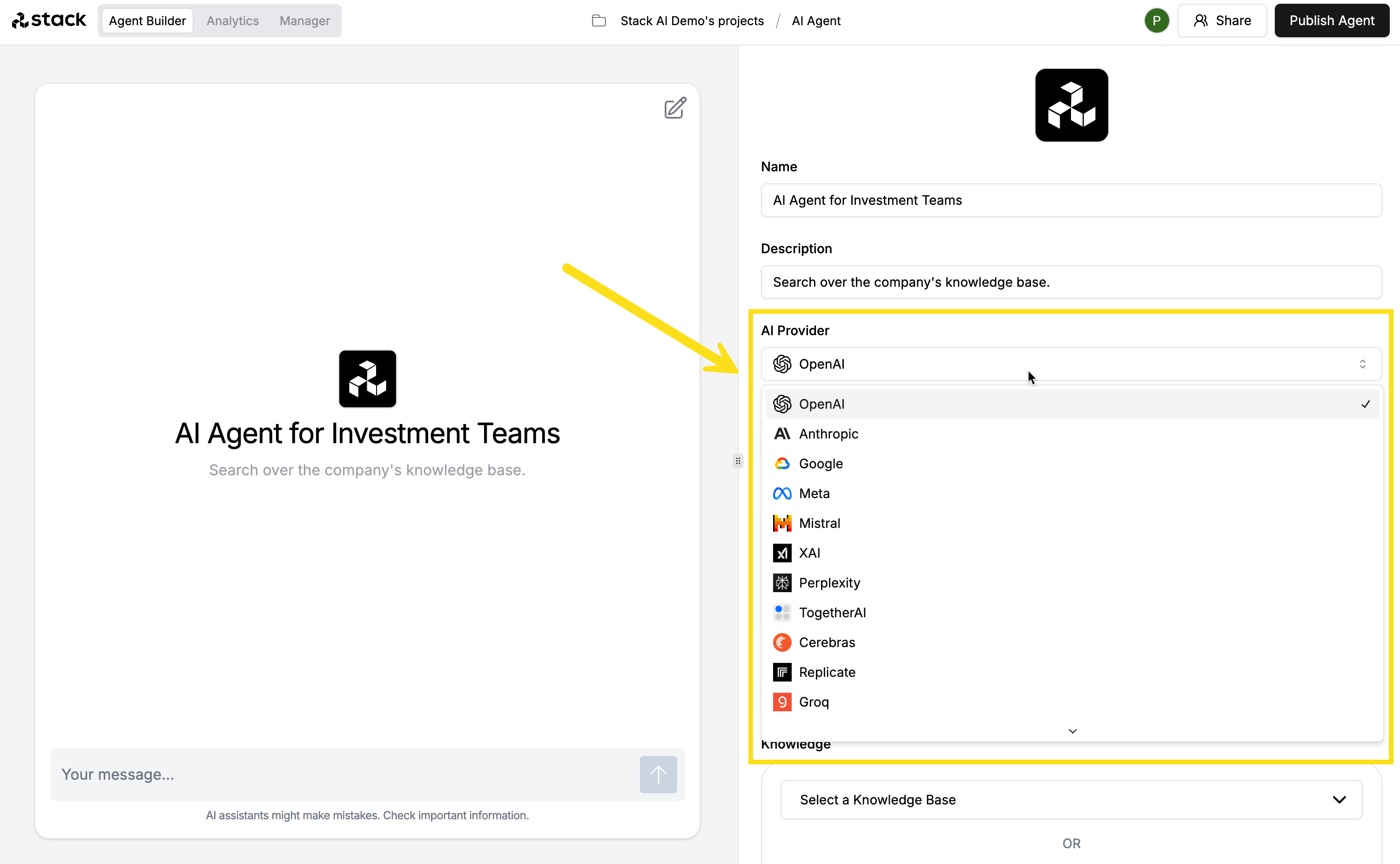This screenshot has height=864, width=1400.
Task: Click the Meta infinity logo icon
Action: pyautogui.click(x=782, y=493)
